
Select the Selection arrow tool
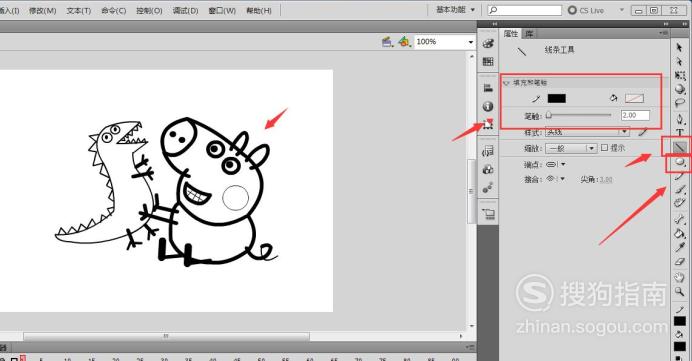679,47
